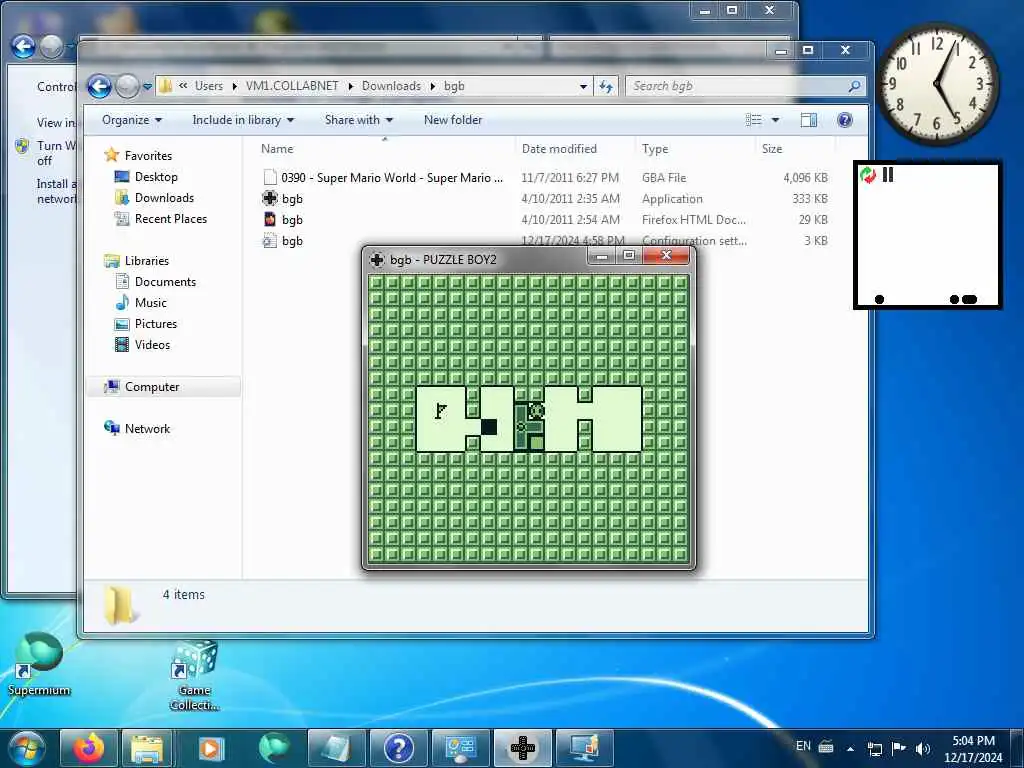Click the player character in game
The width and height of the screenshot is (1024, 768).
click(x=536, y=411)
